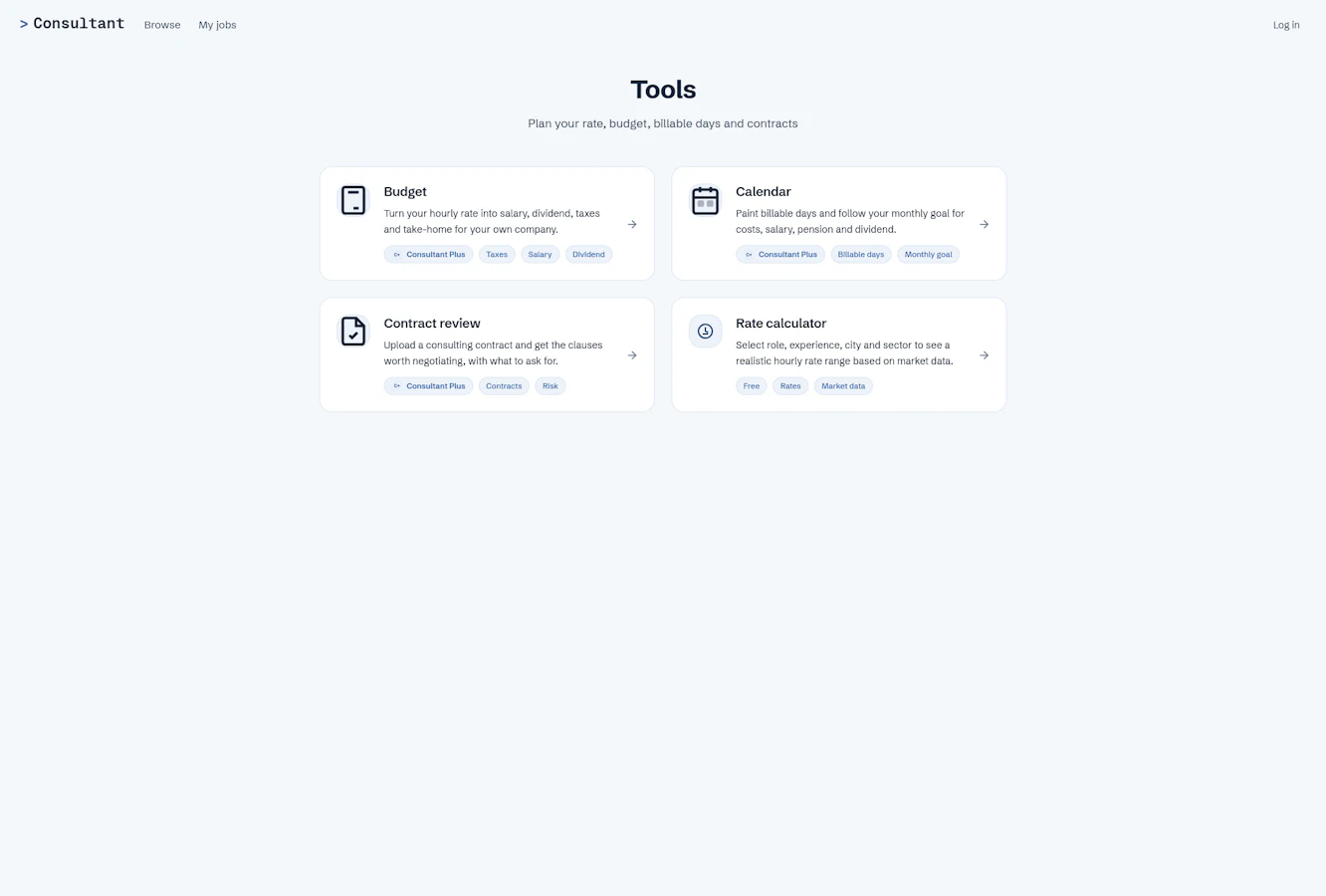Click the Monthly goal tag
This screenshot has height=896, width=1326.
(929, 255)
